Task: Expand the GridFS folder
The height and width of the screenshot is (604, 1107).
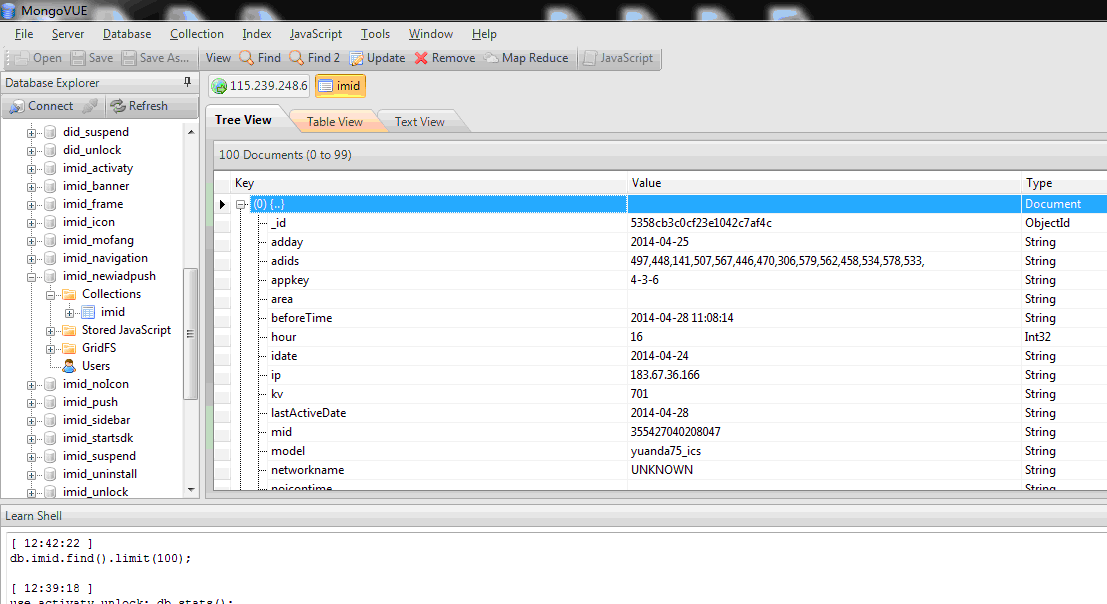Action: pos(50,349)
